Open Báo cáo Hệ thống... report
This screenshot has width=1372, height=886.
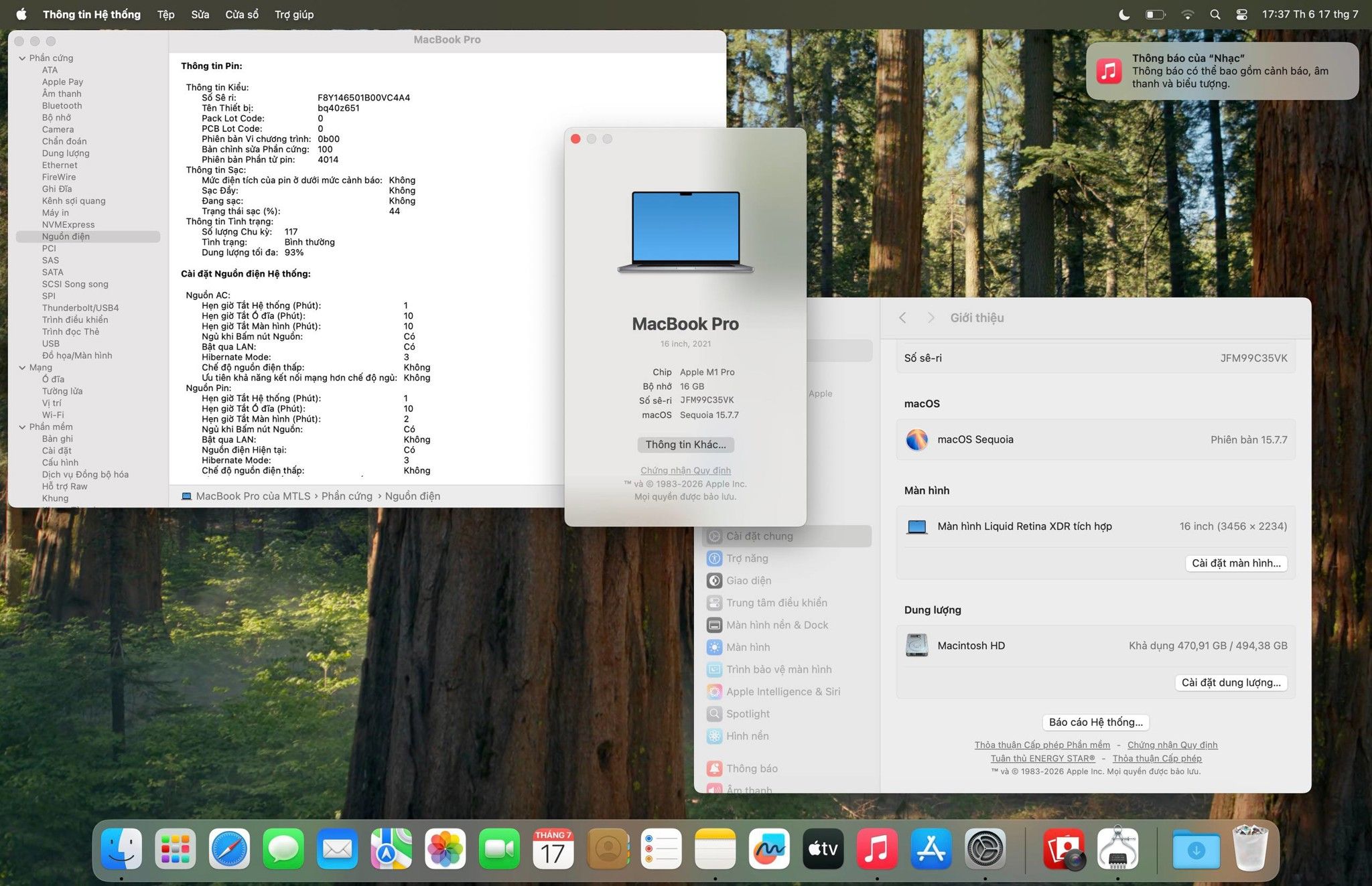click(x=1096, y=722)
